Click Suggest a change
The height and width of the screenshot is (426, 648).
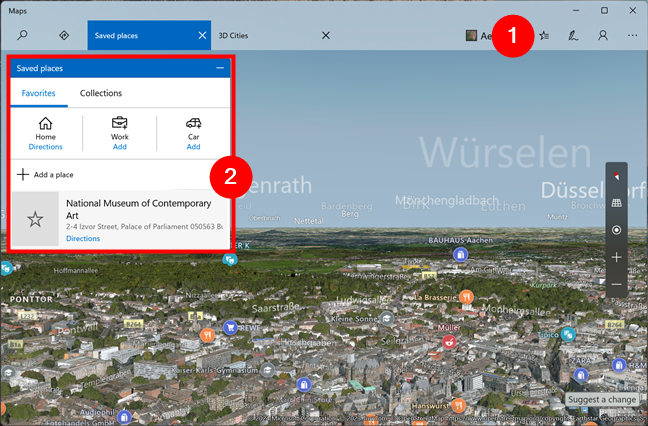coord(602,400)
